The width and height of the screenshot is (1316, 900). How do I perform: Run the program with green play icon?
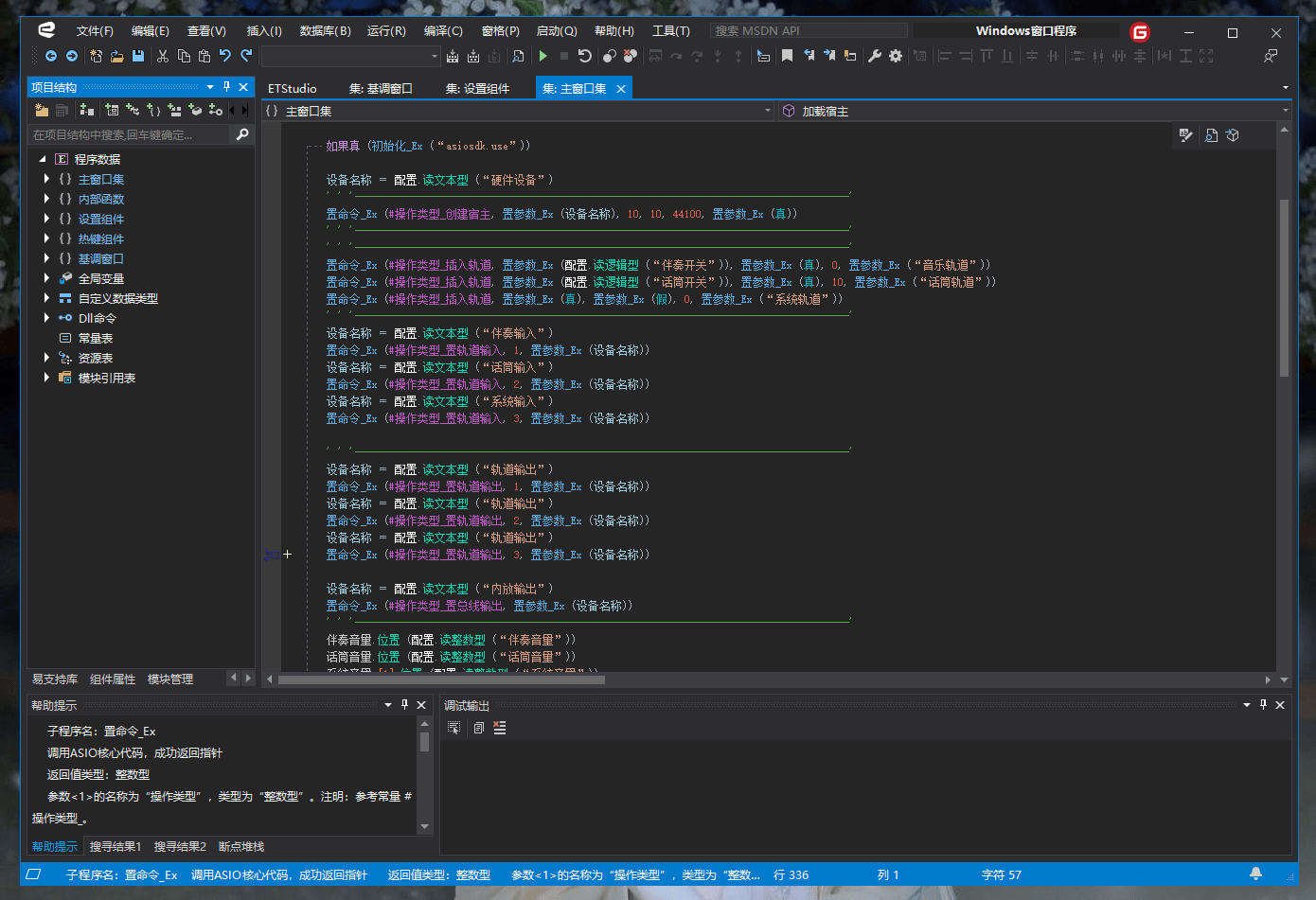point(542,57)
